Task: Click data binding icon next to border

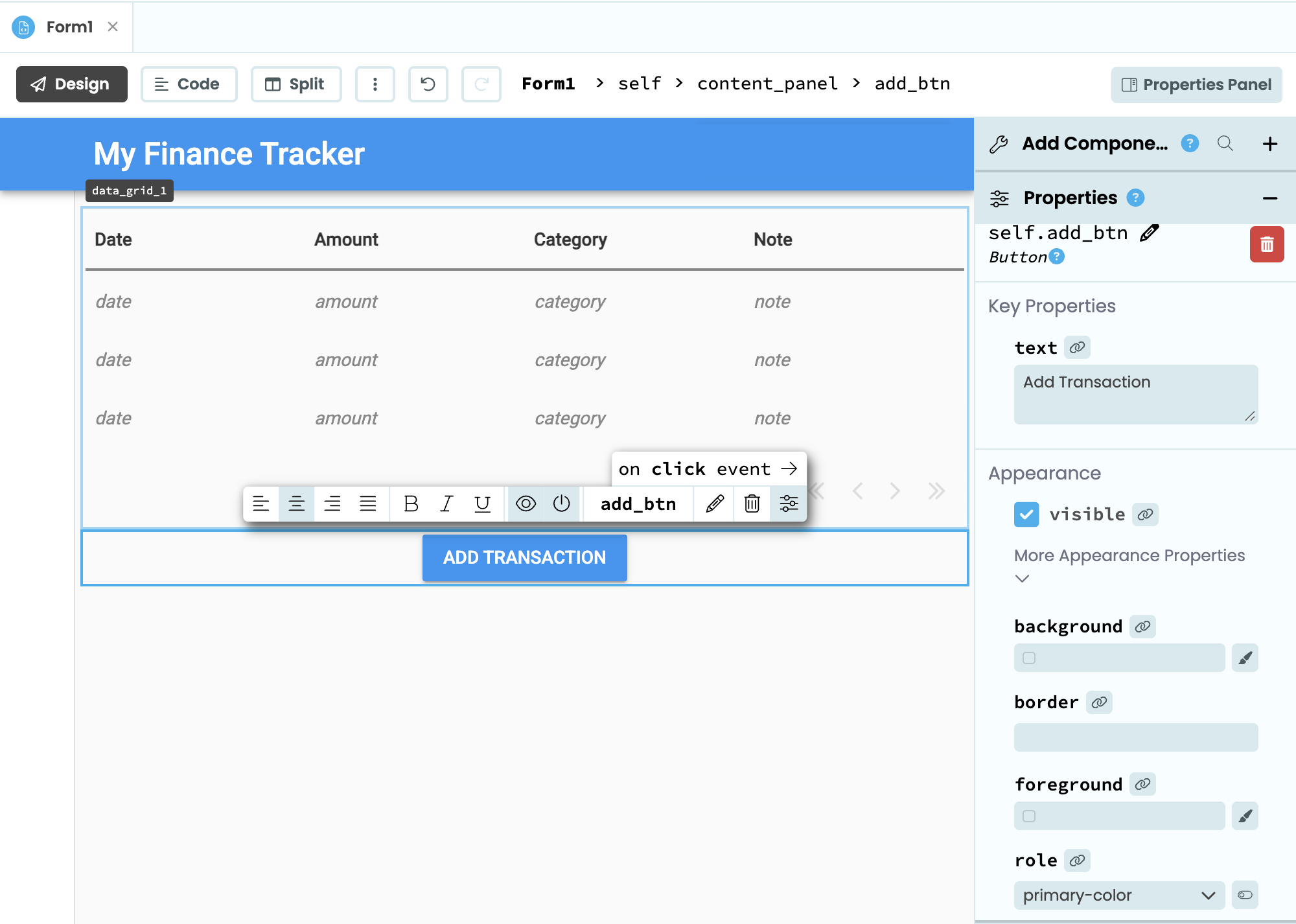Action: point(1099,702)
